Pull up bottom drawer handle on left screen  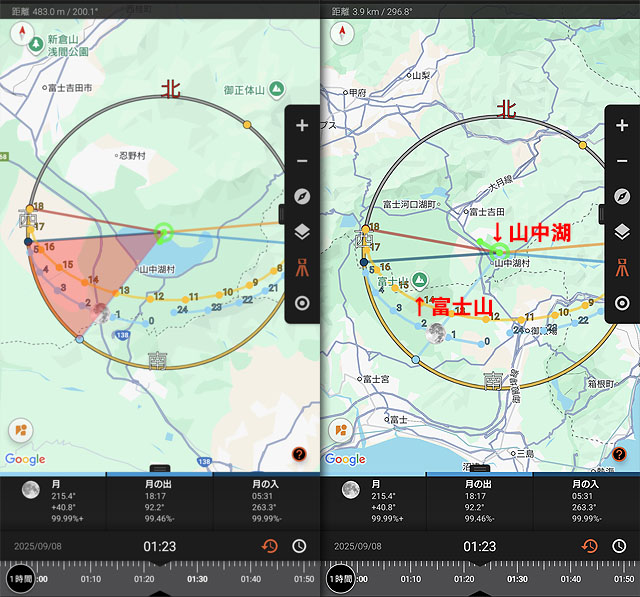coord(160,468)
